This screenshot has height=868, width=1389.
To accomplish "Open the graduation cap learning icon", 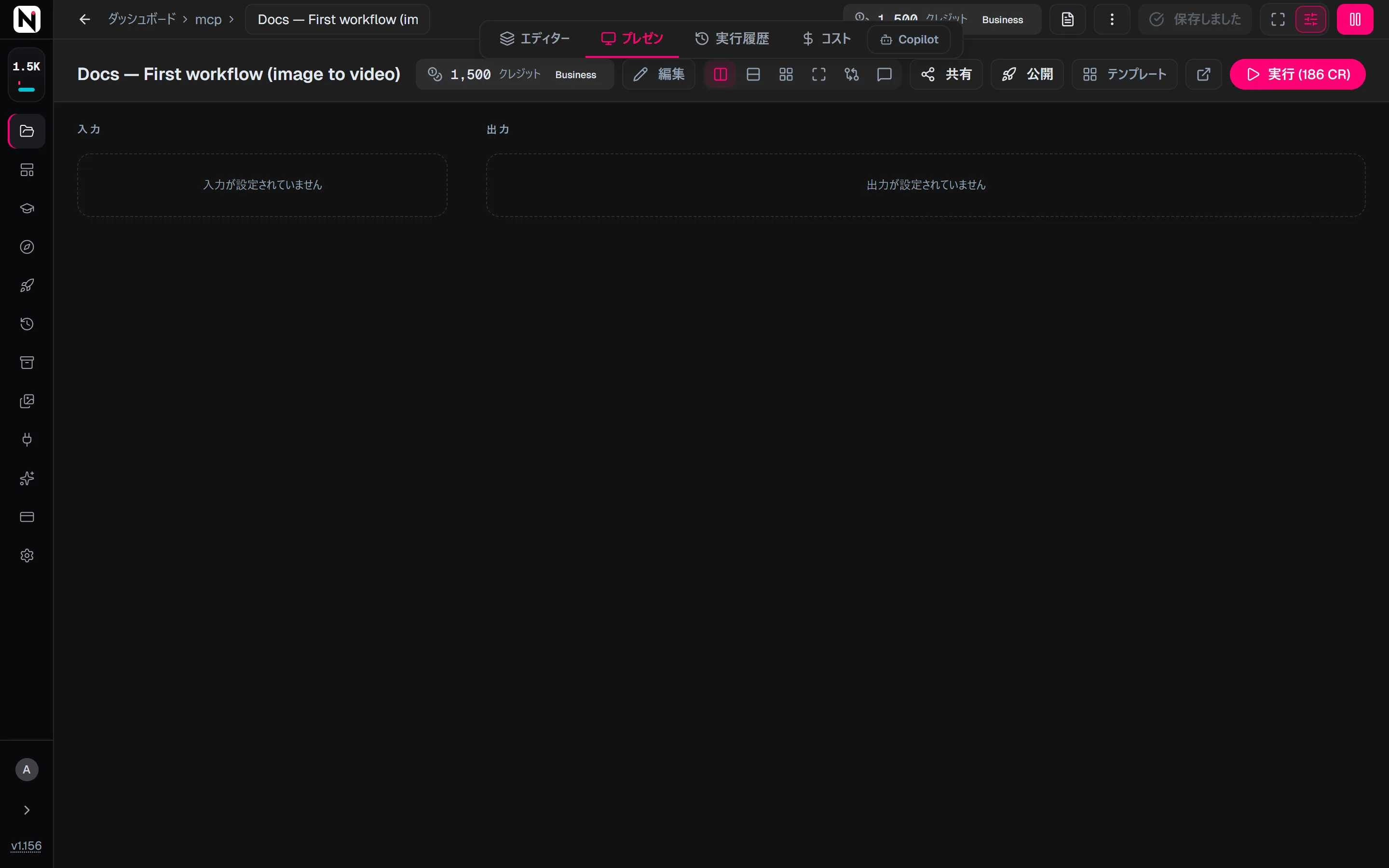I will click(27, 208).
